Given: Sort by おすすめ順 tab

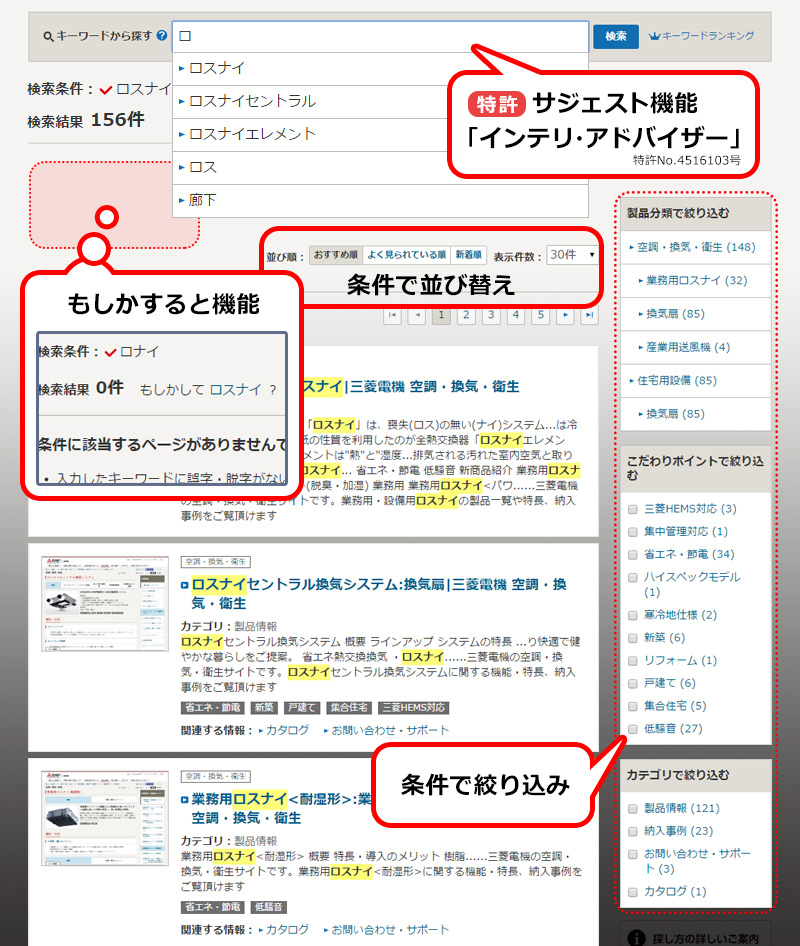Looking at the screenshot, I should (336, 255).
